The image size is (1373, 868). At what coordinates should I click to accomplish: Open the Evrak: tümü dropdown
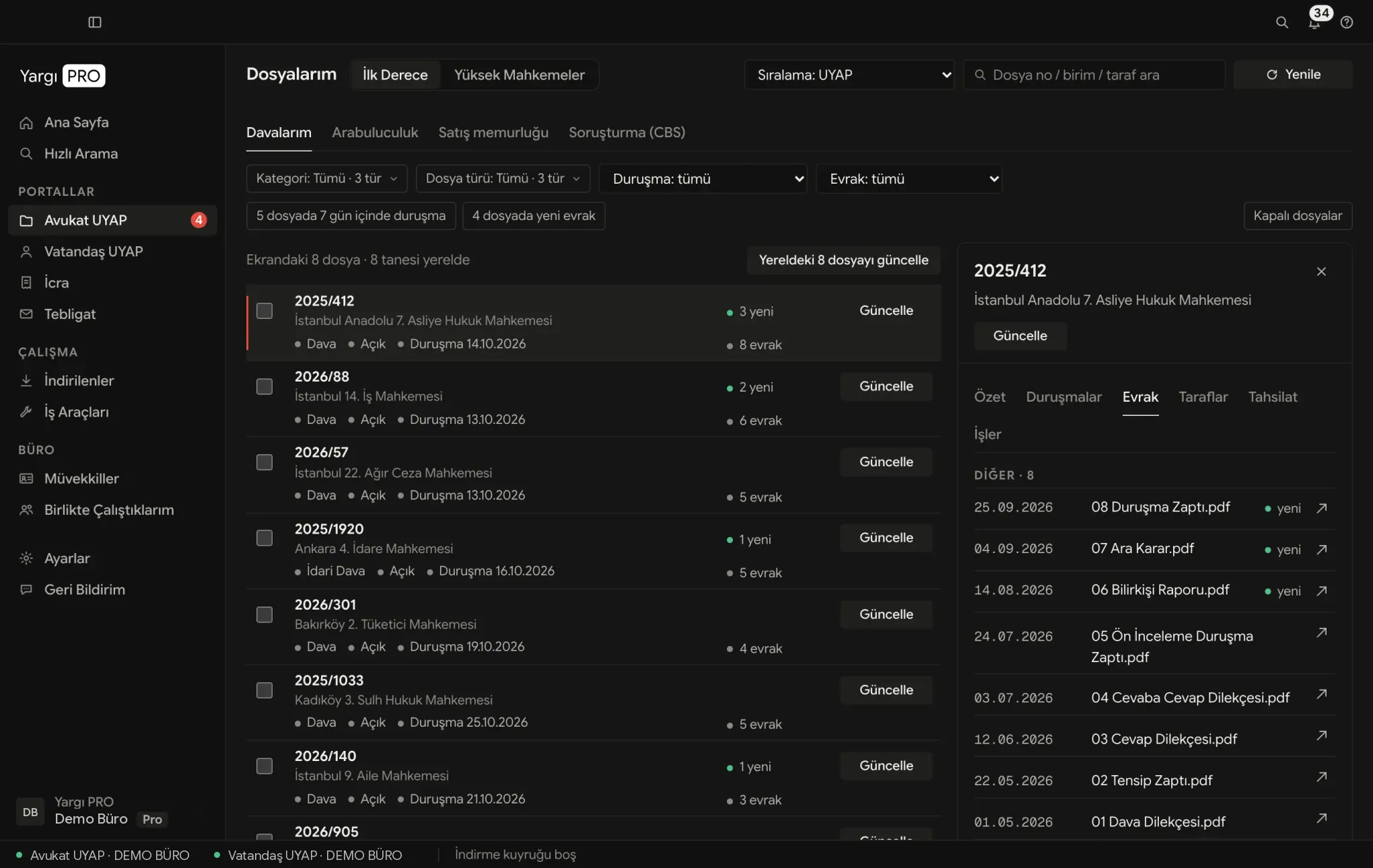(x=909, y=179)
